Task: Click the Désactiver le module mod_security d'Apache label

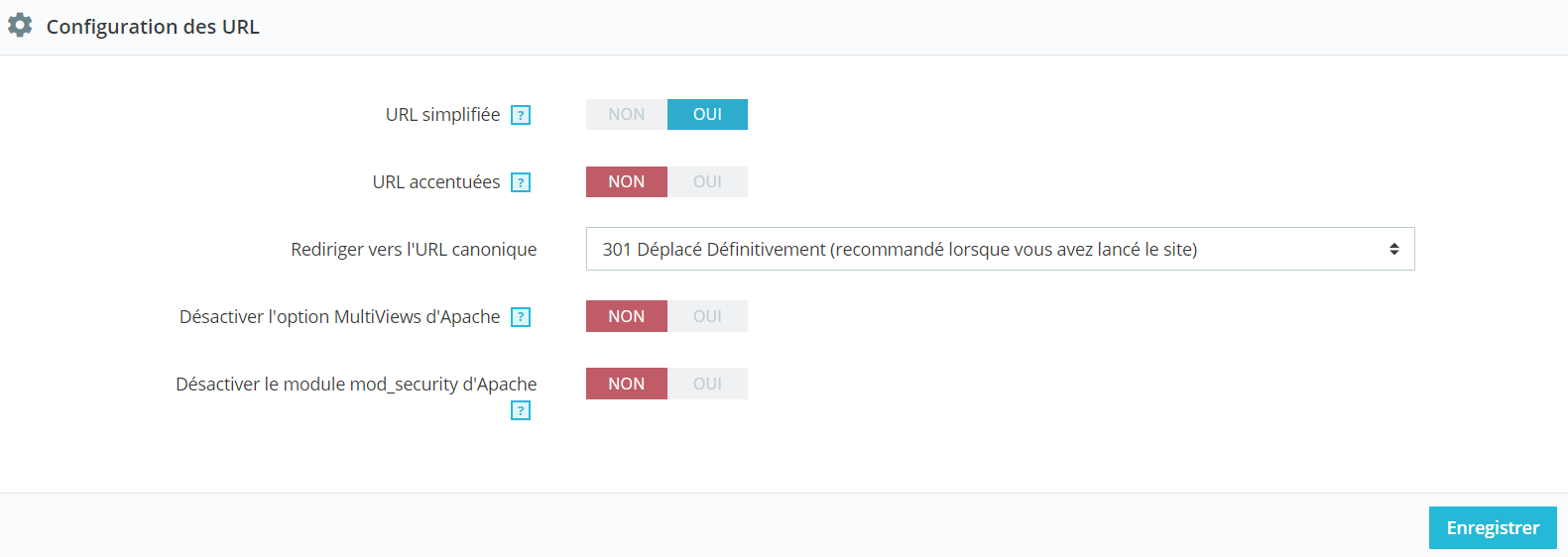Action: (356, 385)
